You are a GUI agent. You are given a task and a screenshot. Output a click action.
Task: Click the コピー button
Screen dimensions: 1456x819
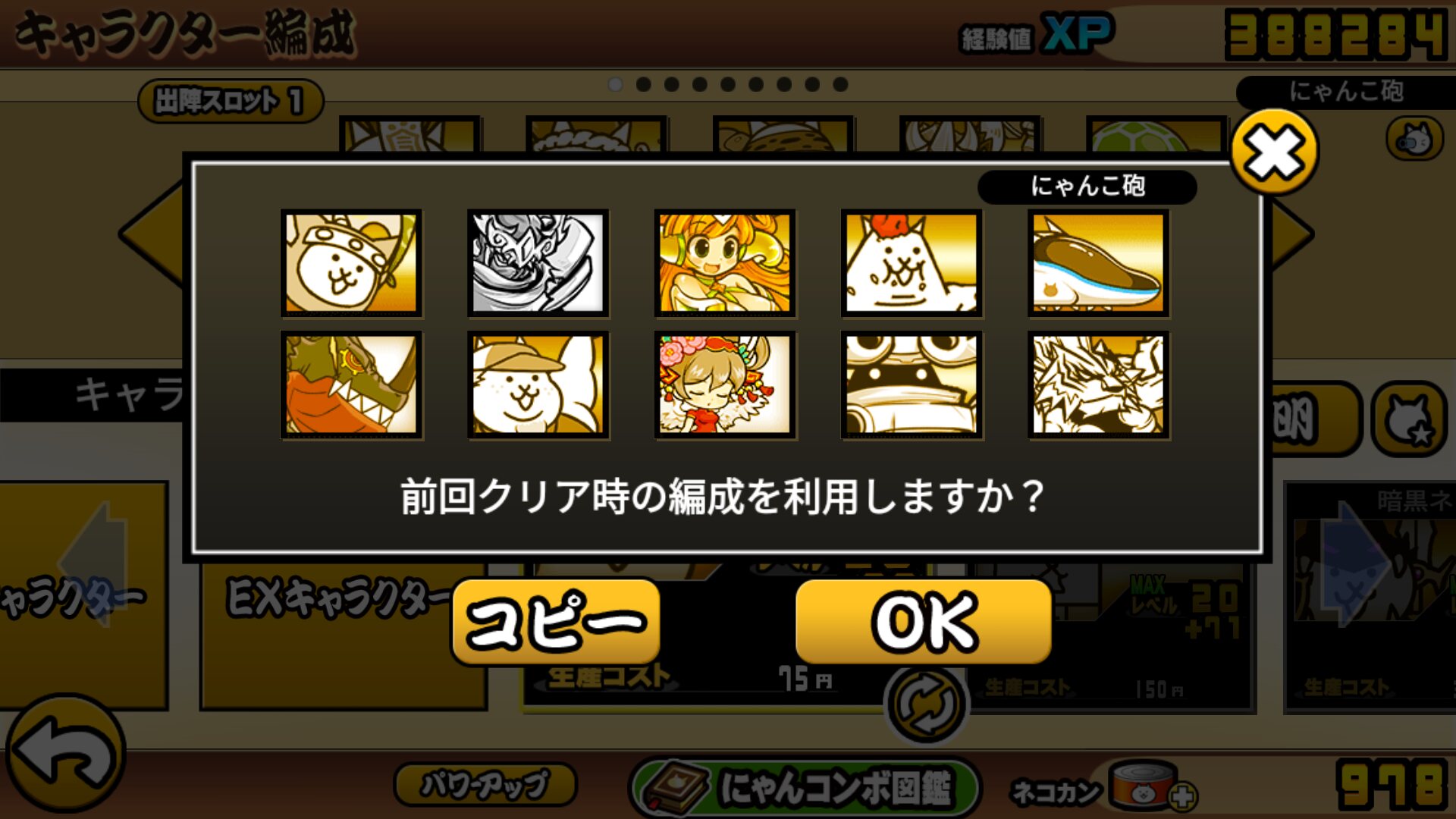tap(556, 622)
